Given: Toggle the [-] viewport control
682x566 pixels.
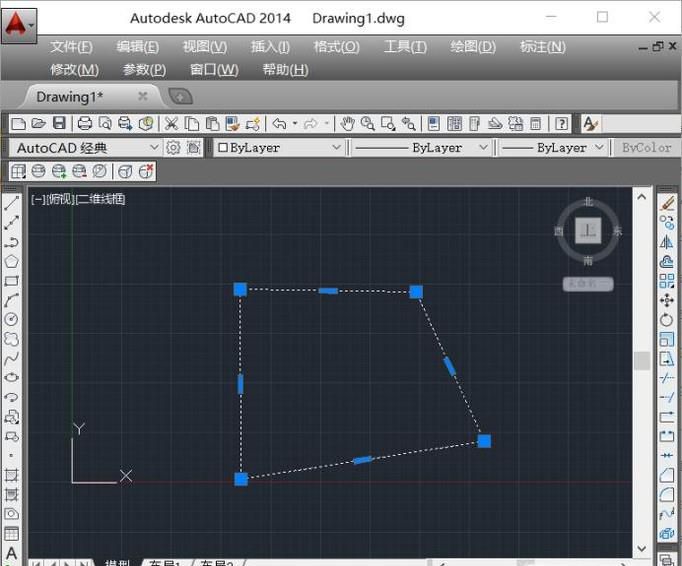Looking at the screenshot, I should click(x=38, y=199).
